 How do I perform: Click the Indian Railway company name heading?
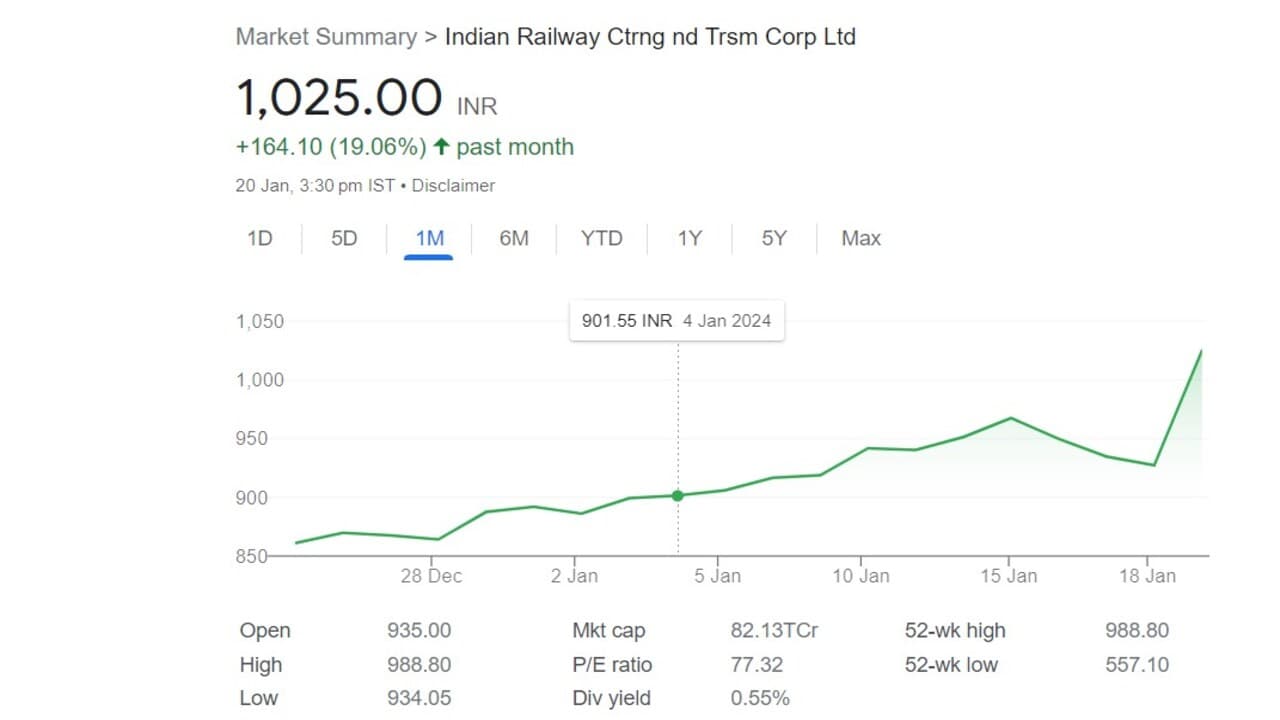coord(650,37)
